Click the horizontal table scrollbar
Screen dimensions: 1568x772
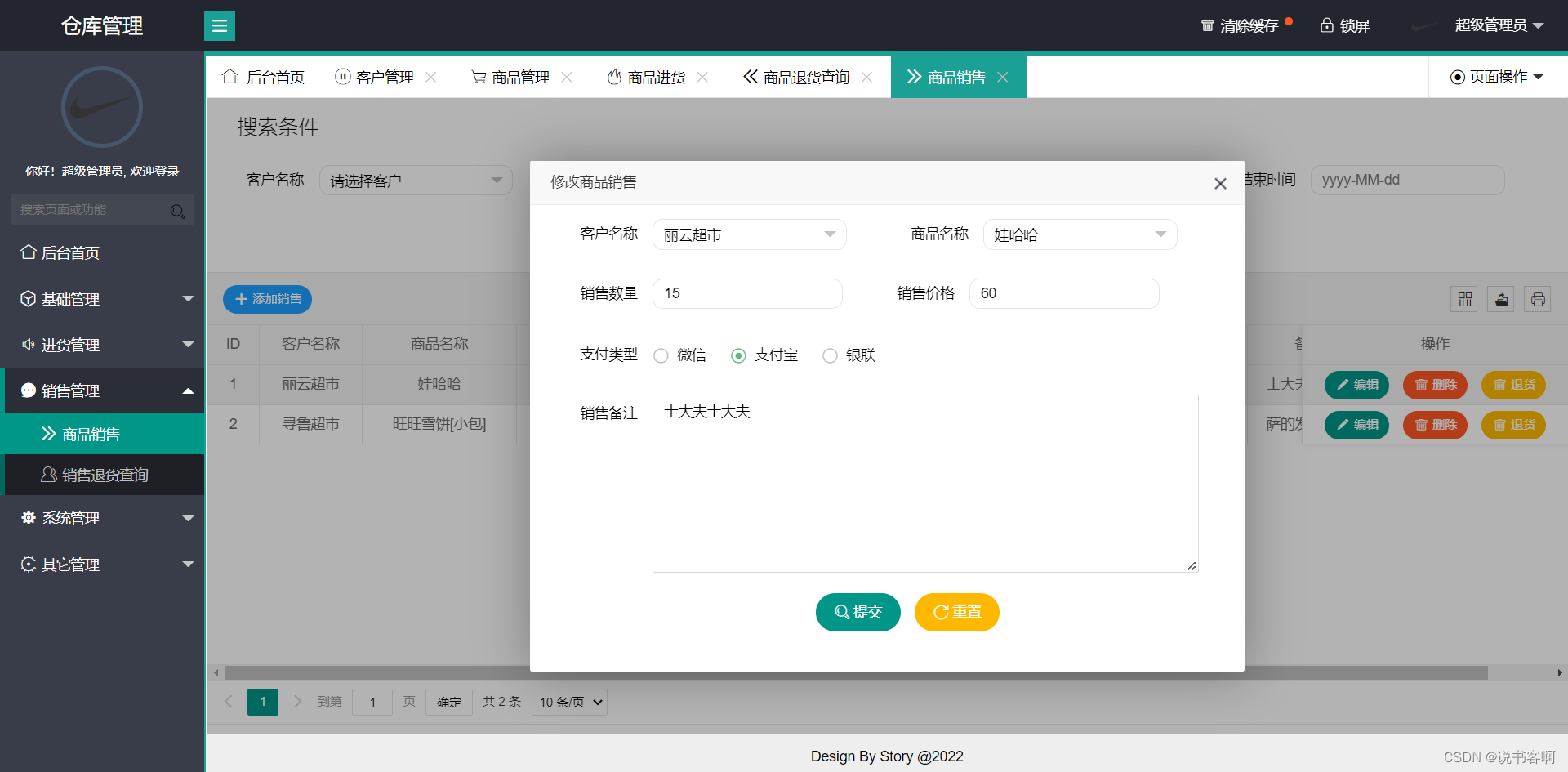[856, 673]
